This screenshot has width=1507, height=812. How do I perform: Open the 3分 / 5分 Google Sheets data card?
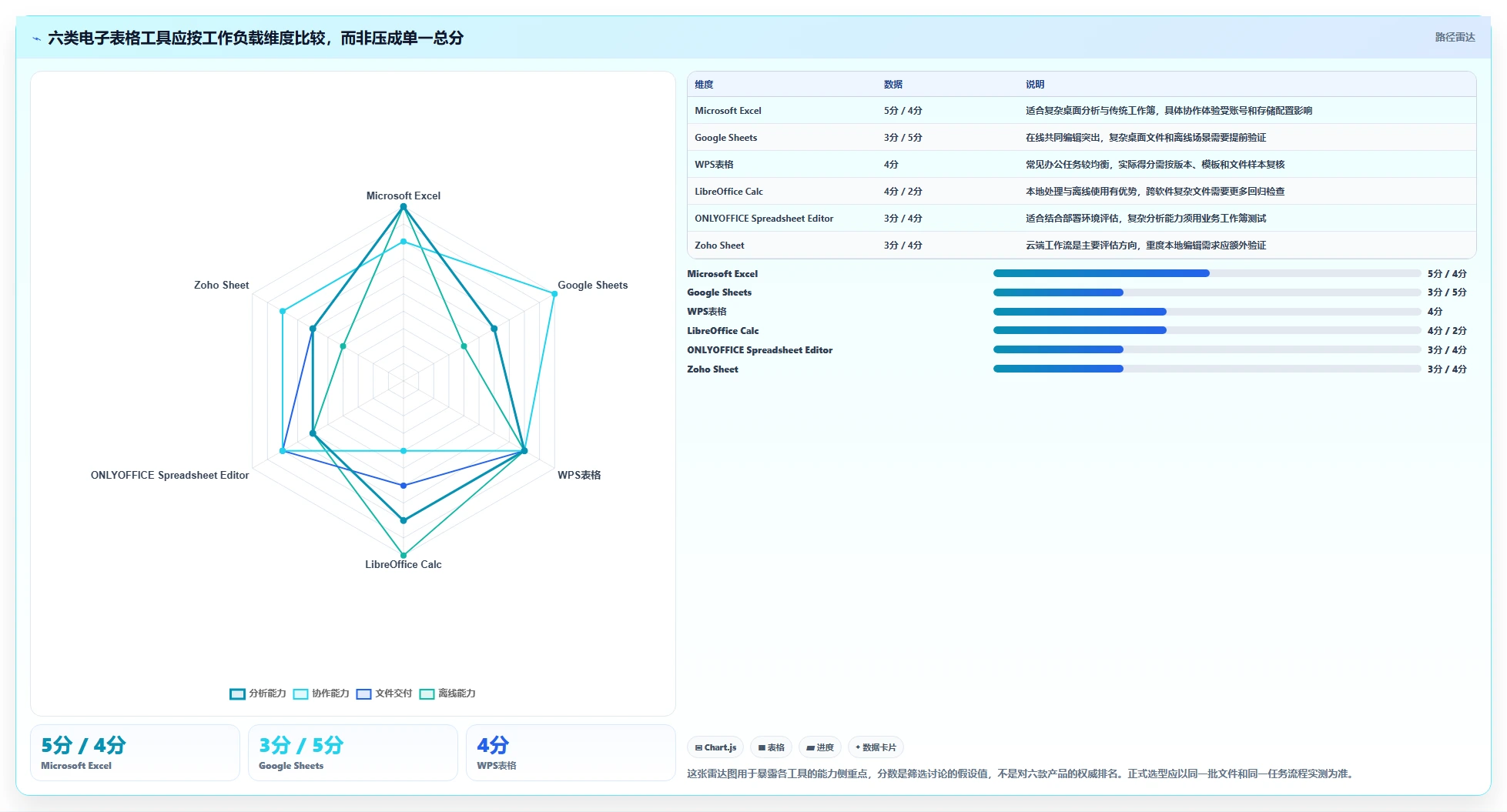click(353, 753)
